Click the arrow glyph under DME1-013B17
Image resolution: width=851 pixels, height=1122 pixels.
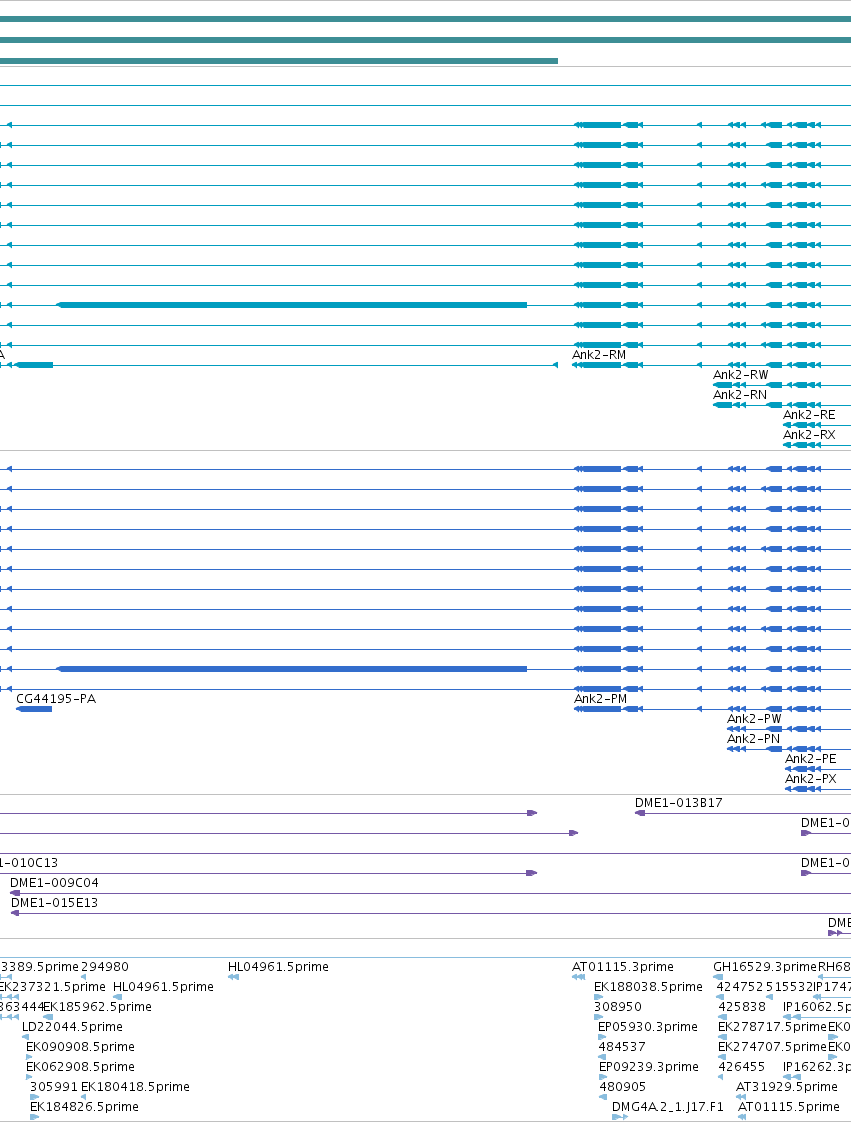click(x=640, y=813)
